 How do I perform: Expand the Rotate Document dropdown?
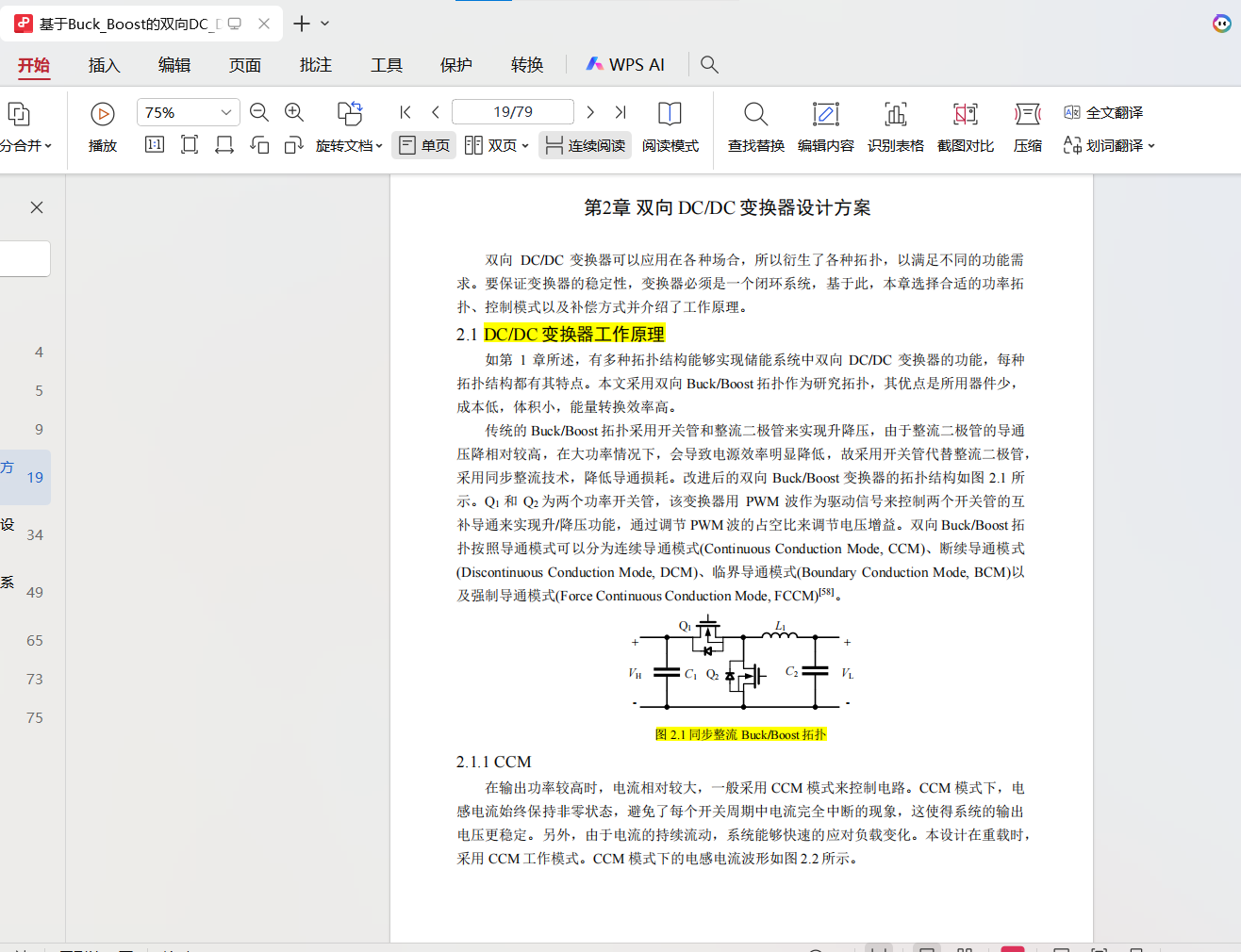click(x=378, y=146)
